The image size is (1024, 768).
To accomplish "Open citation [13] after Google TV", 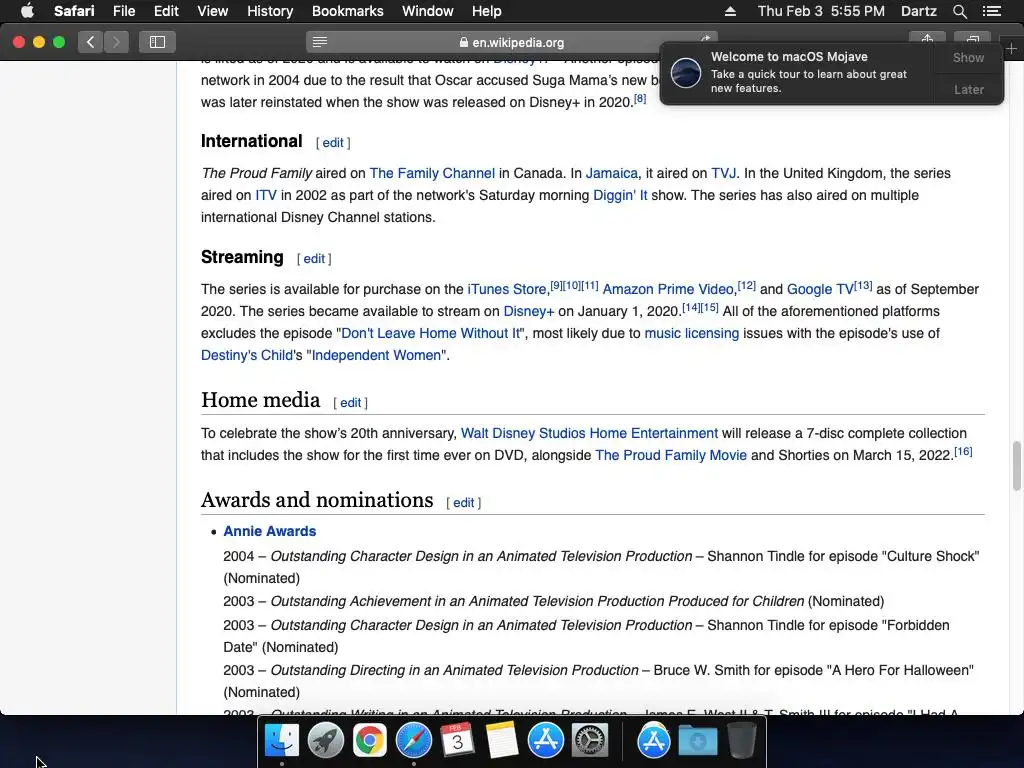I will click(x=863, y=285).
